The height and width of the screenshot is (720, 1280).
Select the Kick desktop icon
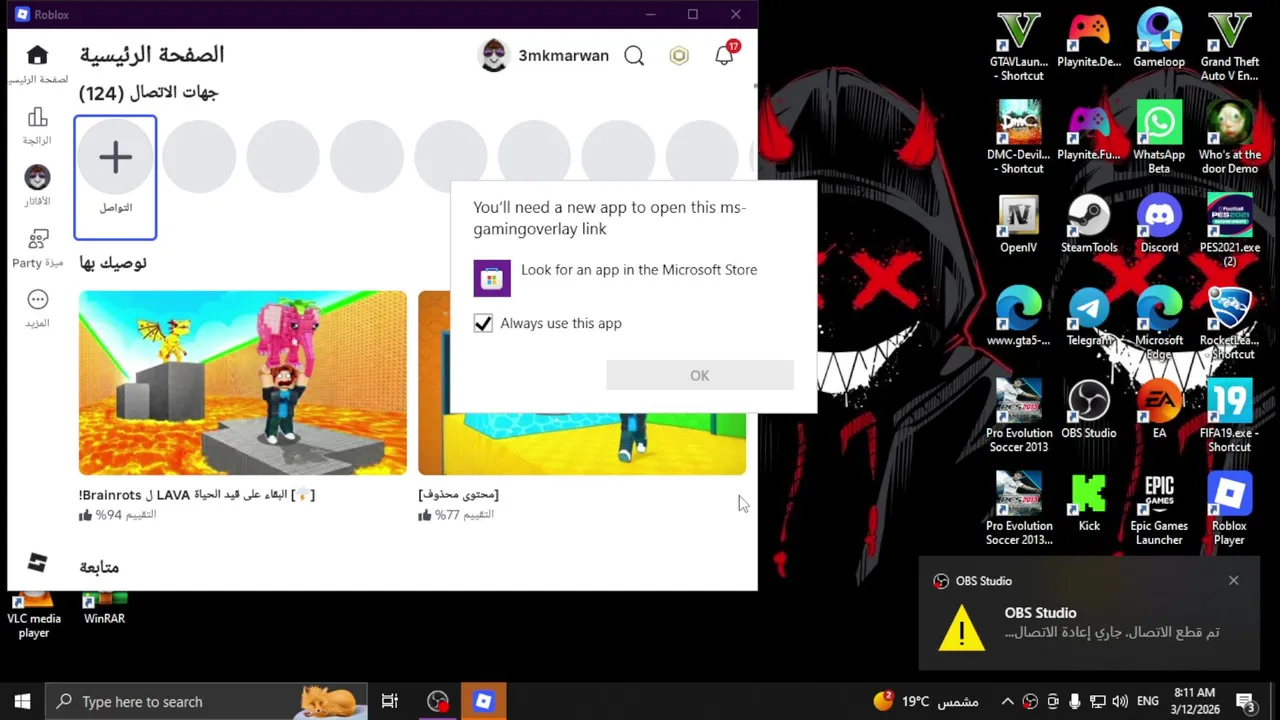coord(1089,504)
